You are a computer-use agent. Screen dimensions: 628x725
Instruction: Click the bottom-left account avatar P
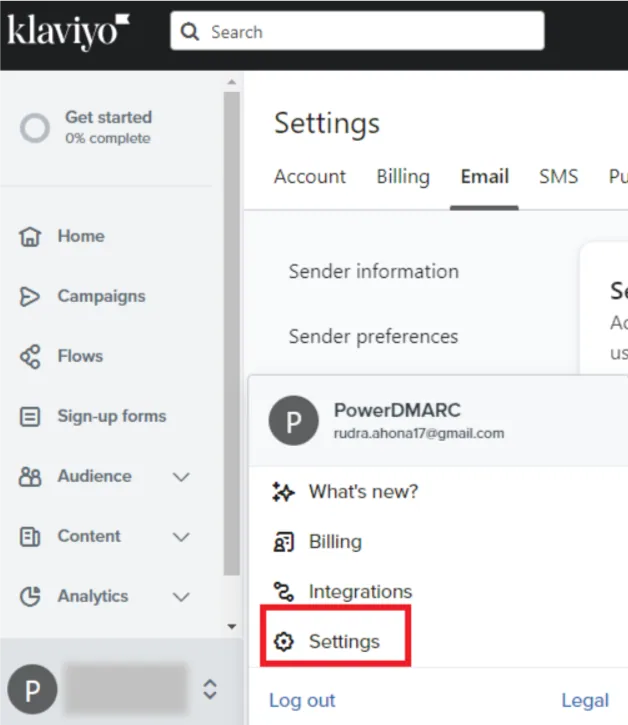(32, 689)
